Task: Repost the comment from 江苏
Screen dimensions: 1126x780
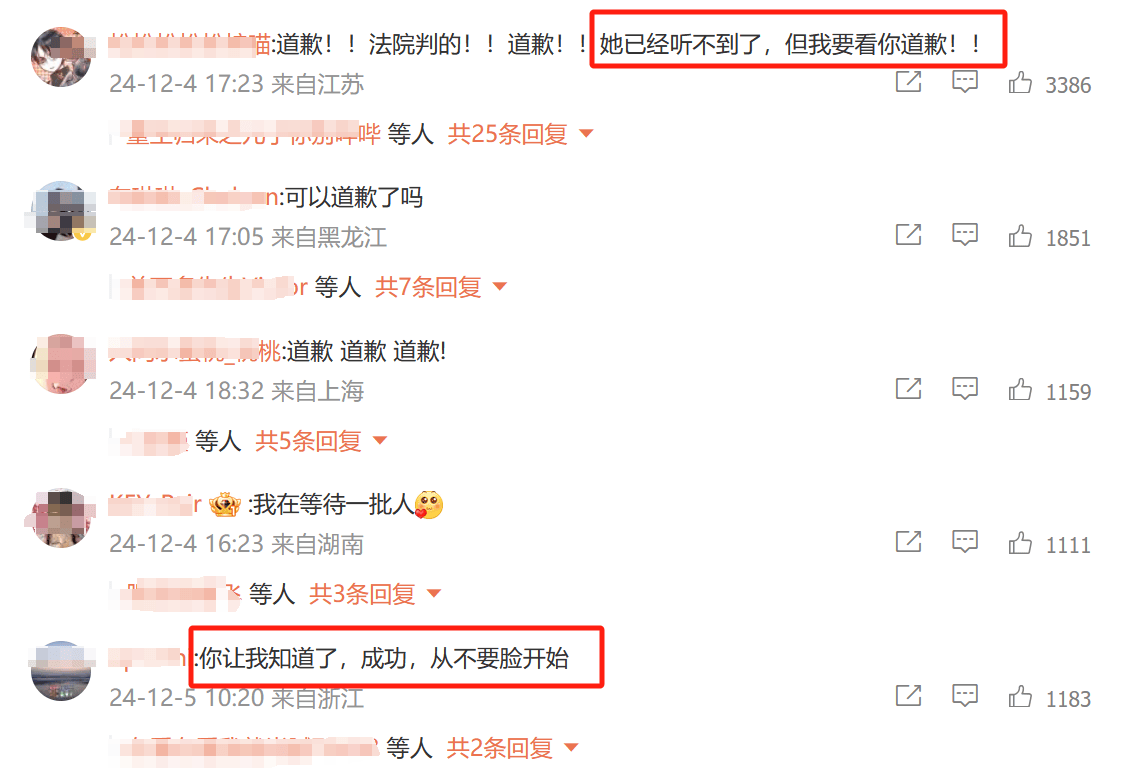Action: (x=908, y=82)
